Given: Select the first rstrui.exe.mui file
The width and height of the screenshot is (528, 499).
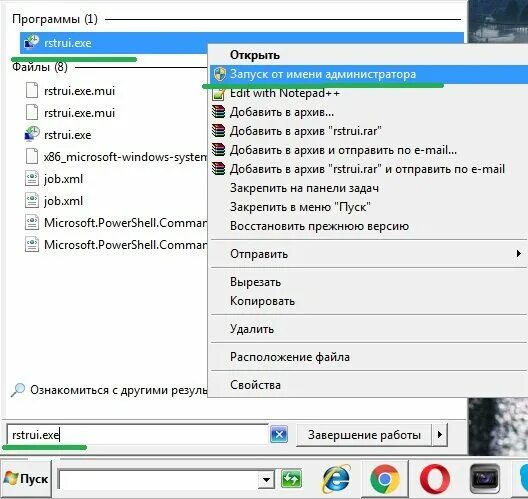Looking at the screenshot, I should (x=79, y=91).
